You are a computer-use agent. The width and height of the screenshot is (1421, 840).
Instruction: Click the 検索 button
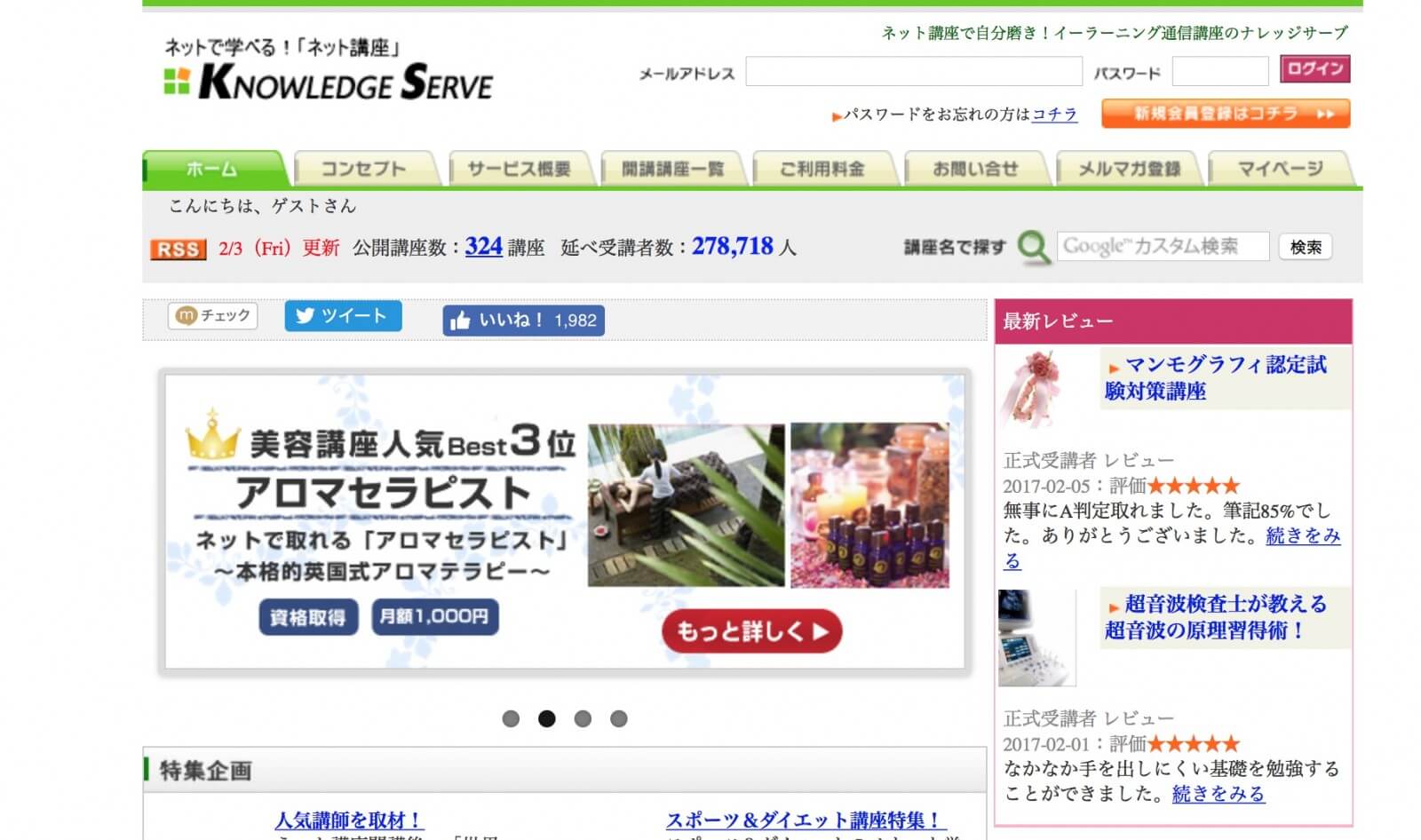tap(1306, 247)
